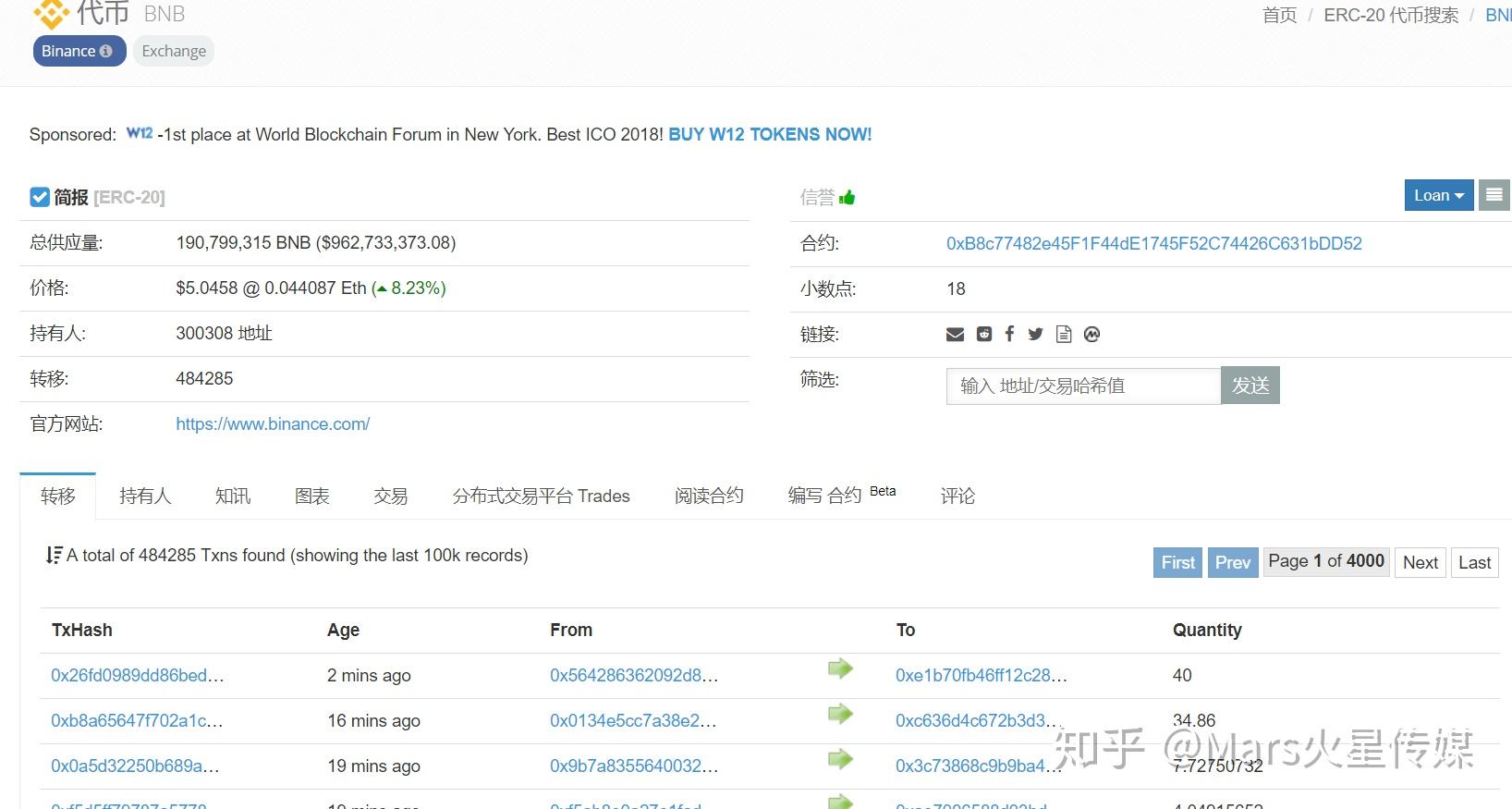Open the gray hamburger list menu
The width and height of the screenshot is (1512, 809).
(x=1494, y=195)
